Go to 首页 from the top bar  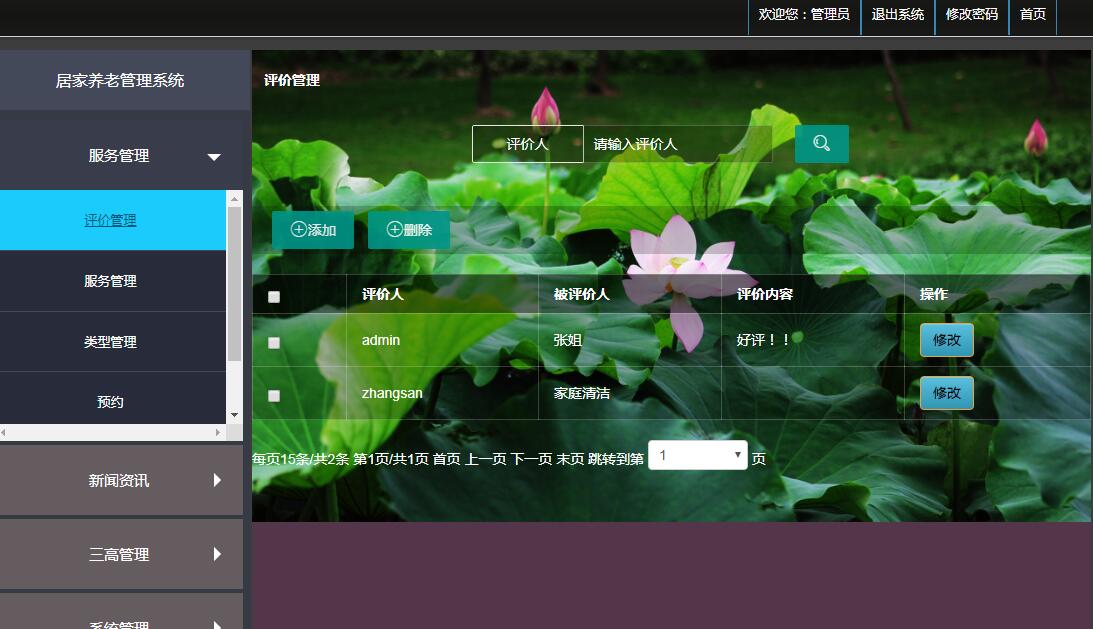point(1033,15)
